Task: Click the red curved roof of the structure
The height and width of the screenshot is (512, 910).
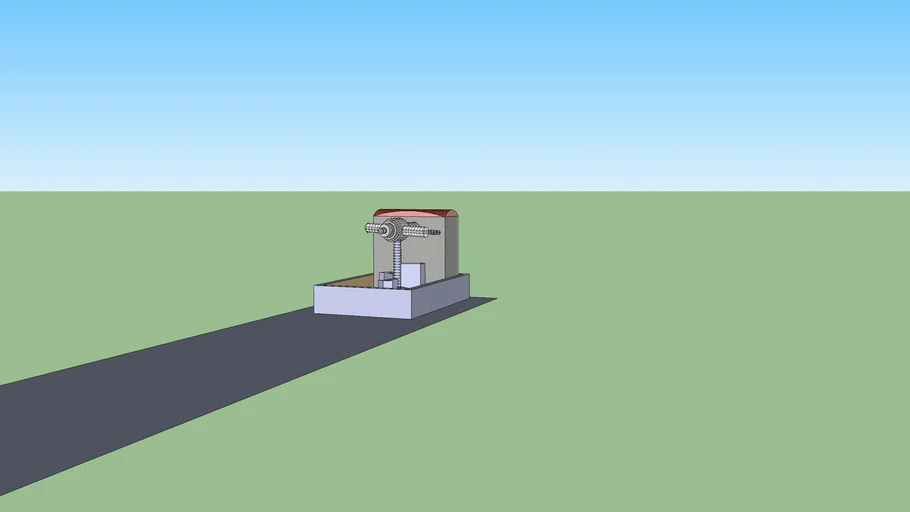Action: click(x=414, y=214)
